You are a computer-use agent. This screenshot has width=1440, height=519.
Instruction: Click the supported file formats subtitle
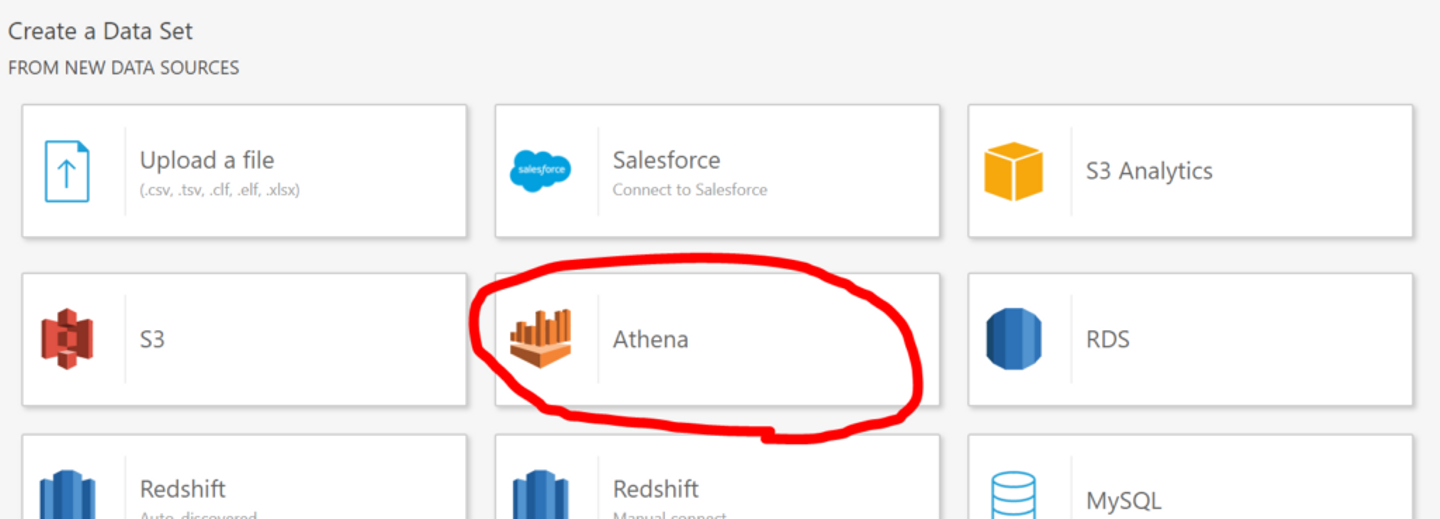[220, 190]
